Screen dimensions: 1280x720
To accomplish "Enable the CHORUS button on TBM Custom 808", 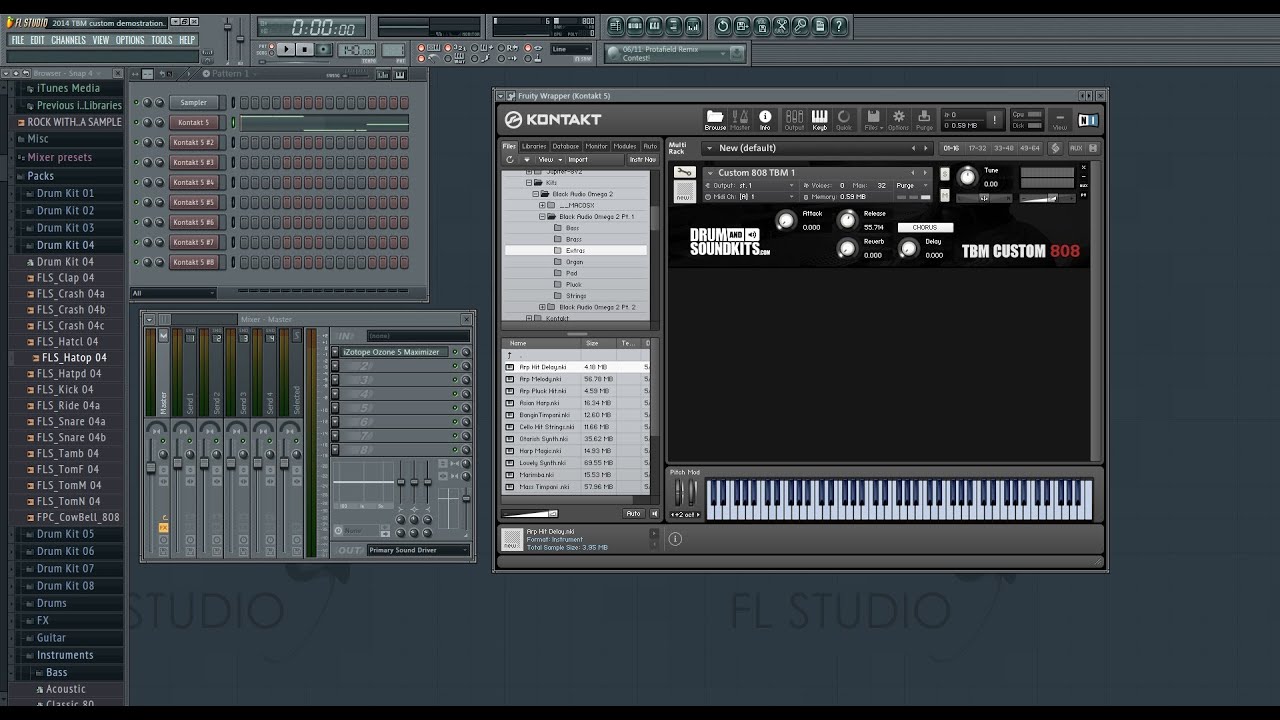I will (925, 227).
